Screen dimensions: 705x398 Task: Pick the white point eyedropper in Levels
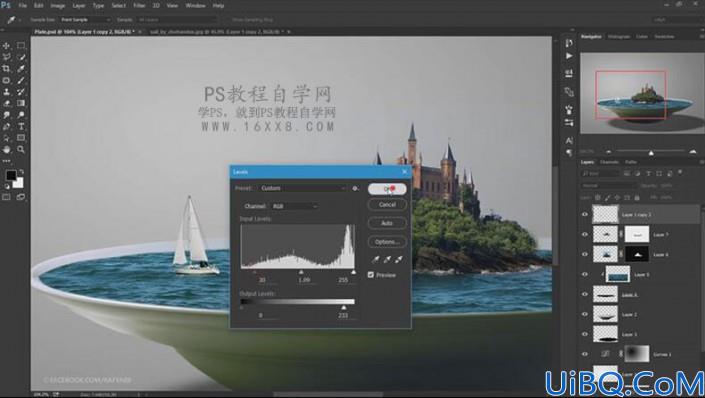398,259
